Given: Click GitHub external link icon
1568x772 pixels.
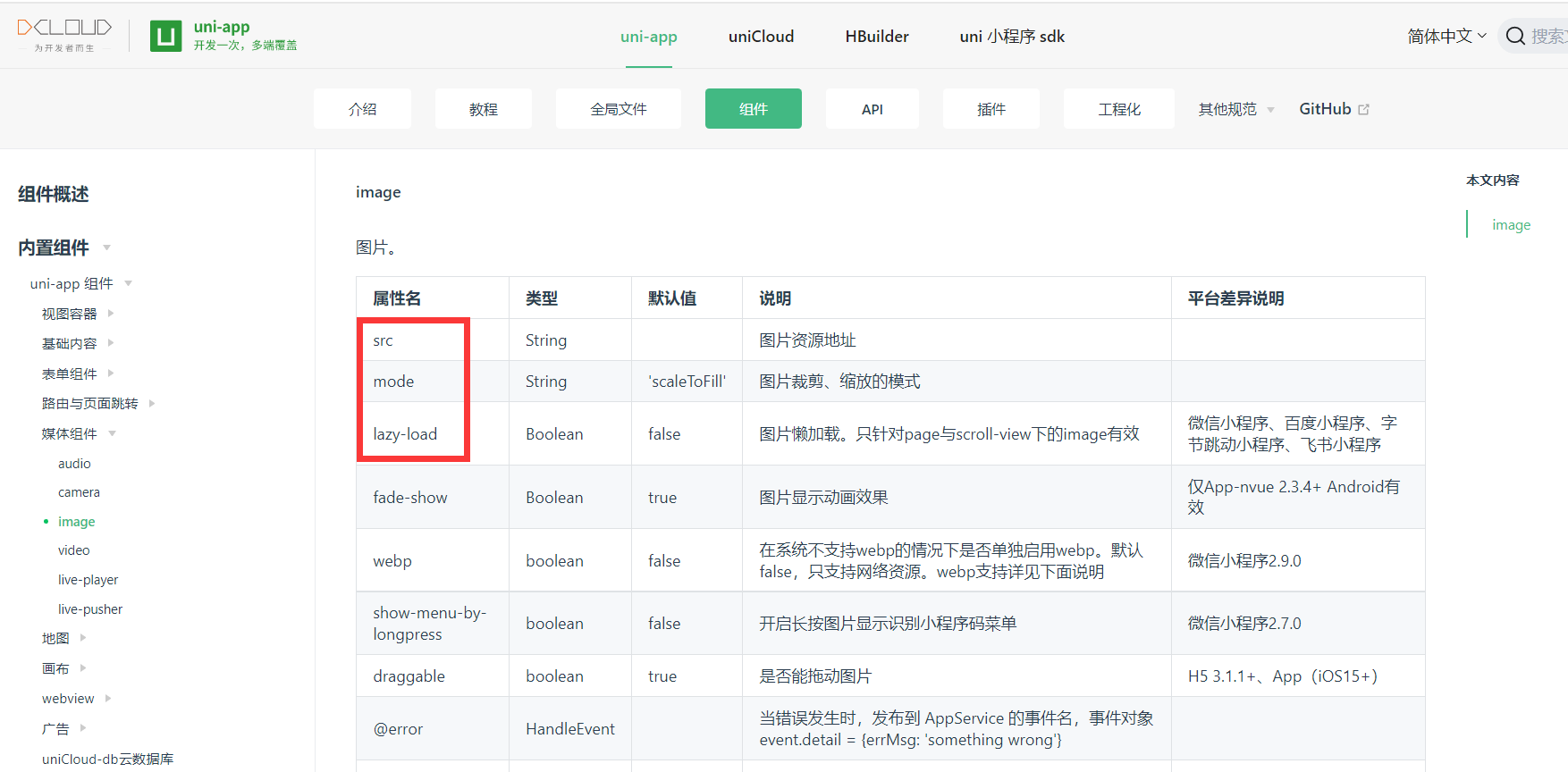Looking at the screenshot, I should [x=1363, y=109].
